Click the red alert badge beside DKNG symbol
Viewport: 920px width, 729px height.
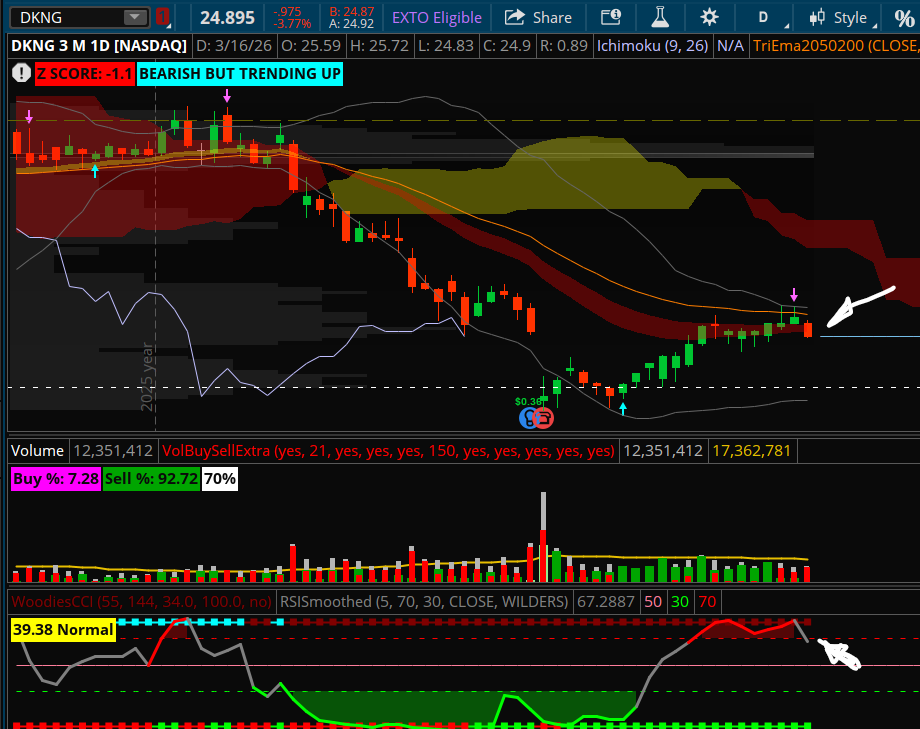click(160, 17)
